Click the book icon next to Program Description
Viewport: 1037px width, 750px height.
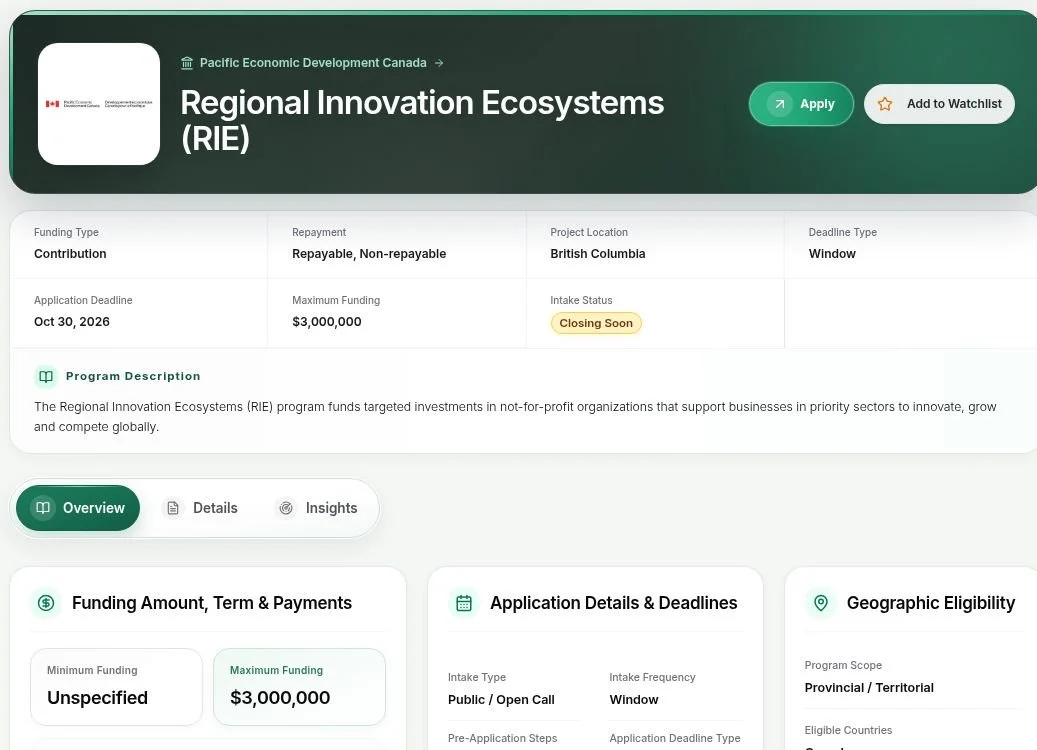click(x=46, y=376)
